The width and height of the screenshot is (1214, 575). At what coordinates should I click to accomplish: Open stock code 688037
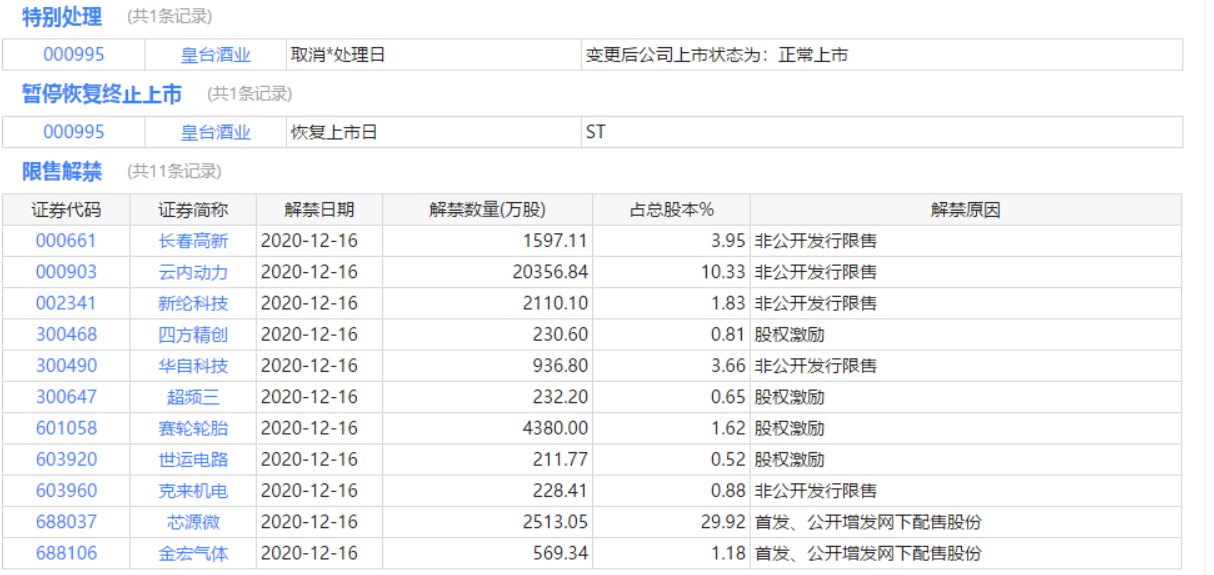[67, 522]
